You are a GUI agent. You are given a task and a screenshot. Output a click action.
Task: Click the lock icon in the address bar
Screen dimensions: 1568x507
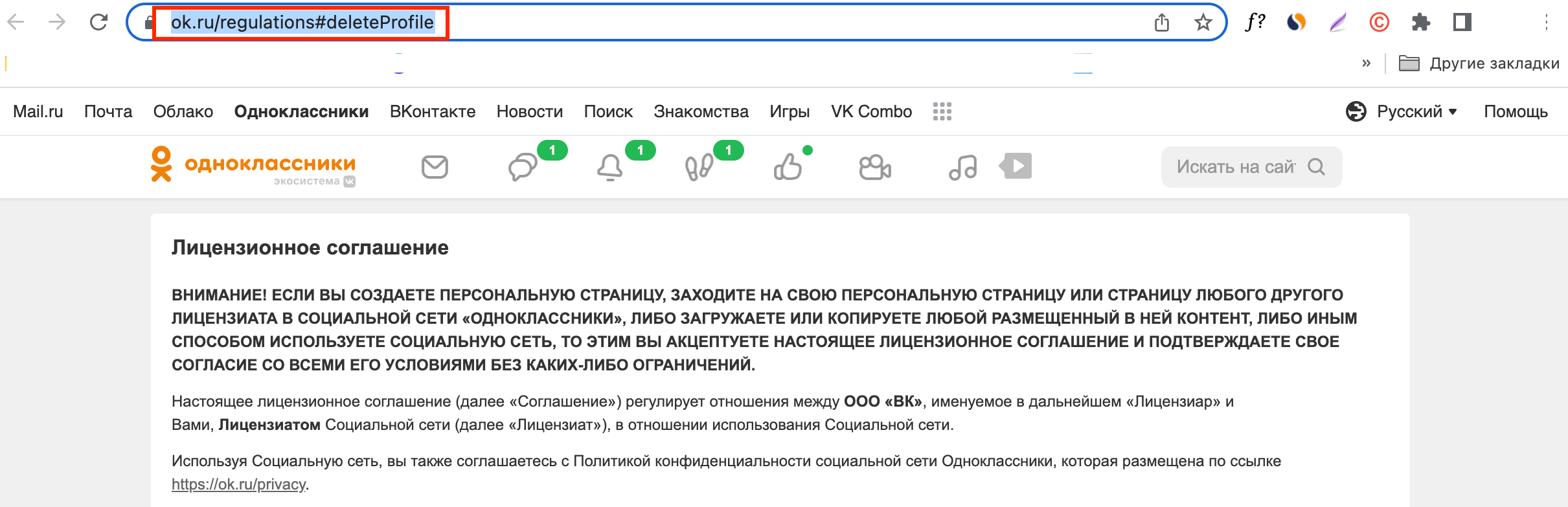coord(148,23)
